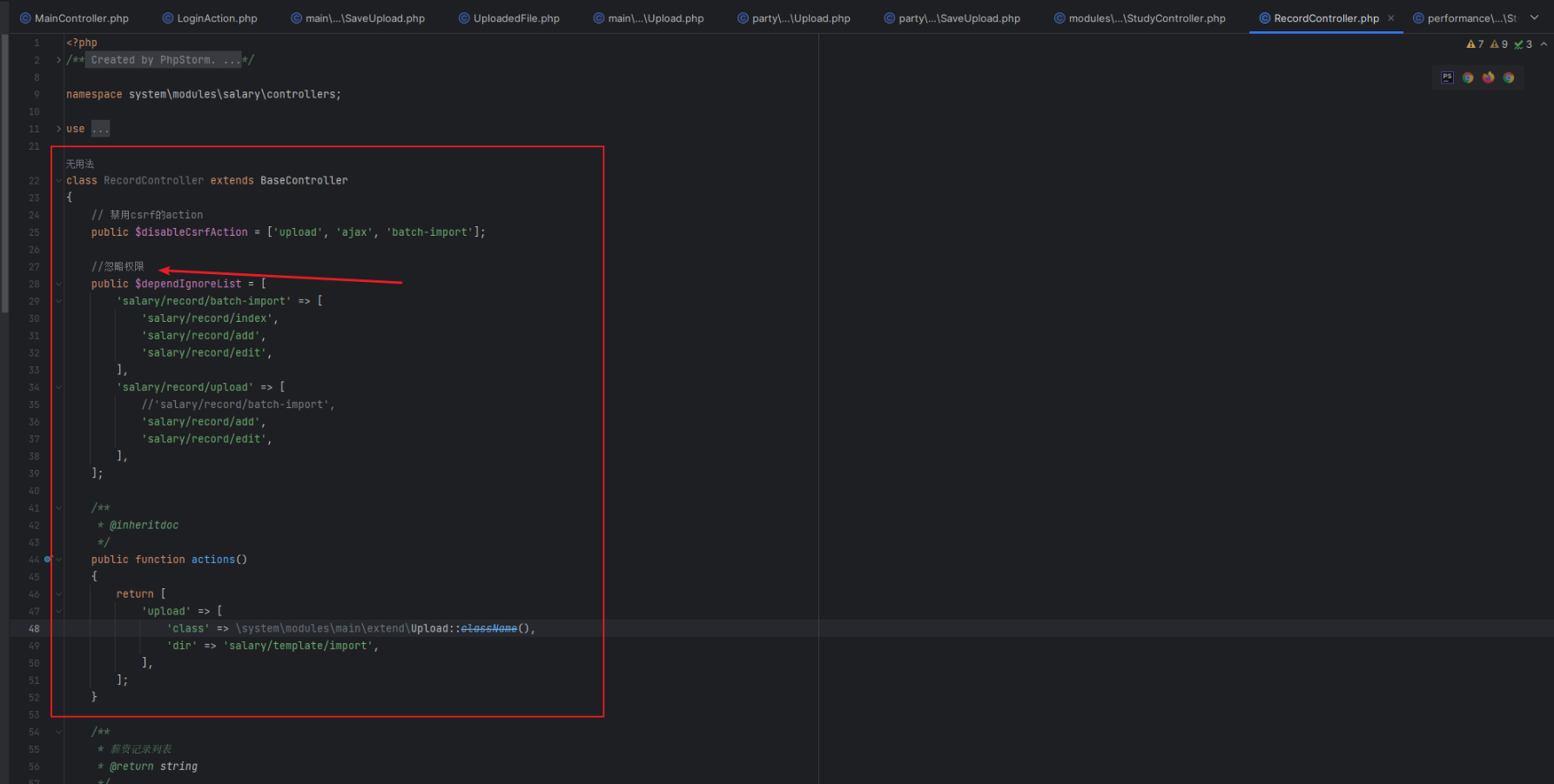Show the hidden editor tabs dropdown

(x=1534, y=18)
